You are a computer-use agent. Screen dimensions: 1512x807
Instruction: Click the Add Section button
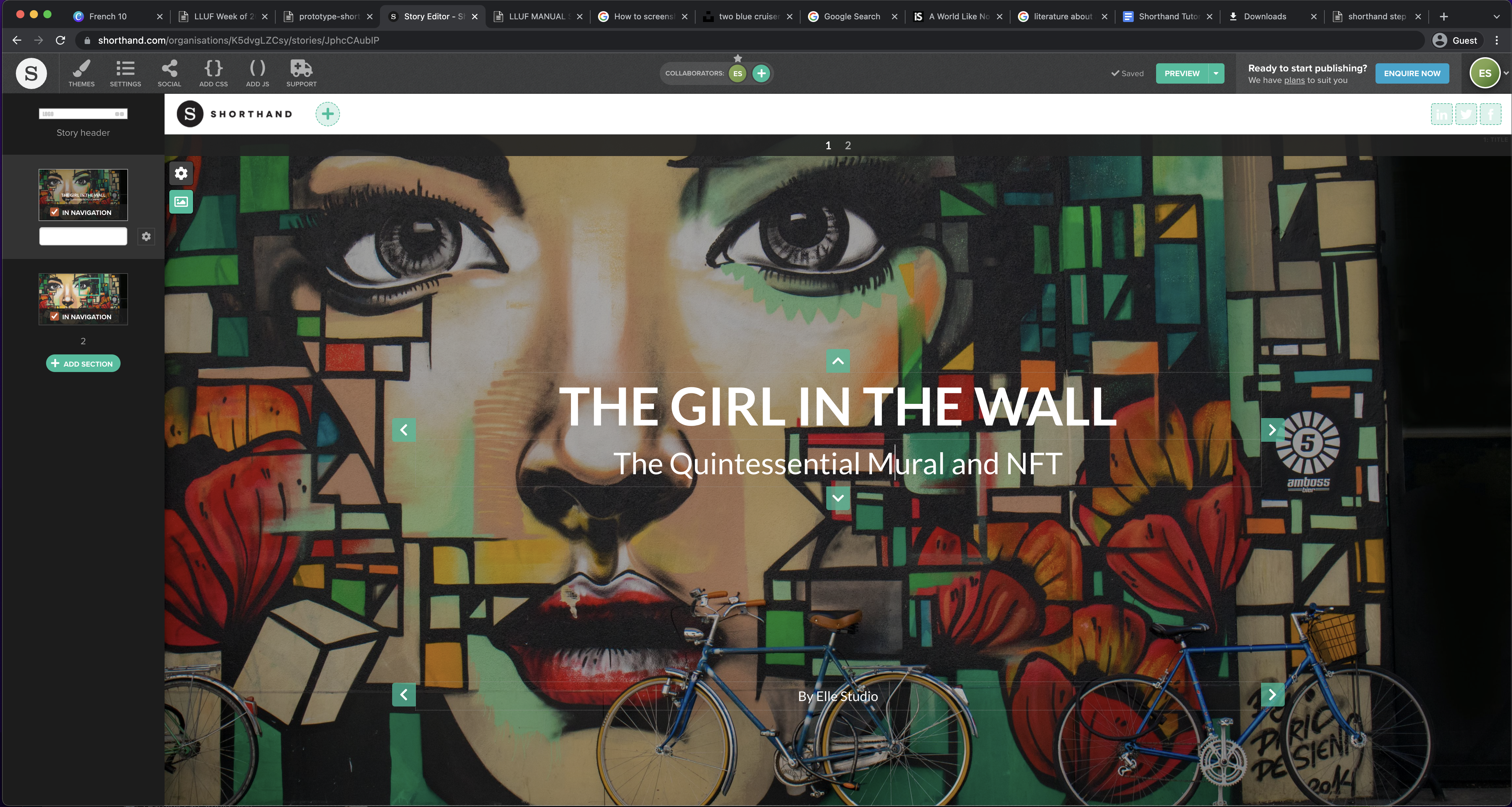coord(83,364)
